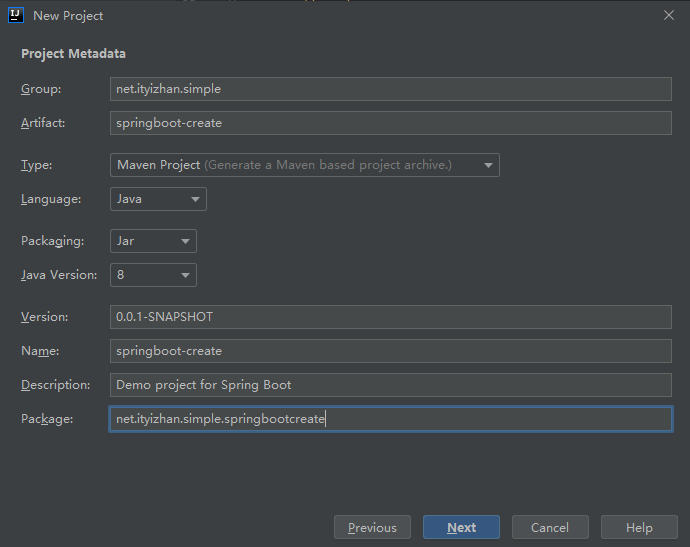This screenshot has width=690, height=547.
Task: Open Help for this dialog
Action: [639, 527]
